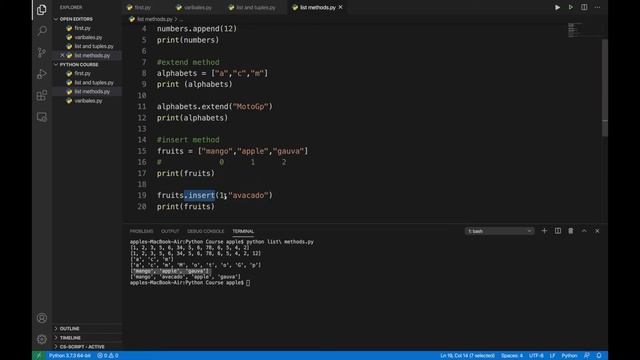Select the list methods.py tab
Screen dimensions: 640x360
[x=318, y=7]
